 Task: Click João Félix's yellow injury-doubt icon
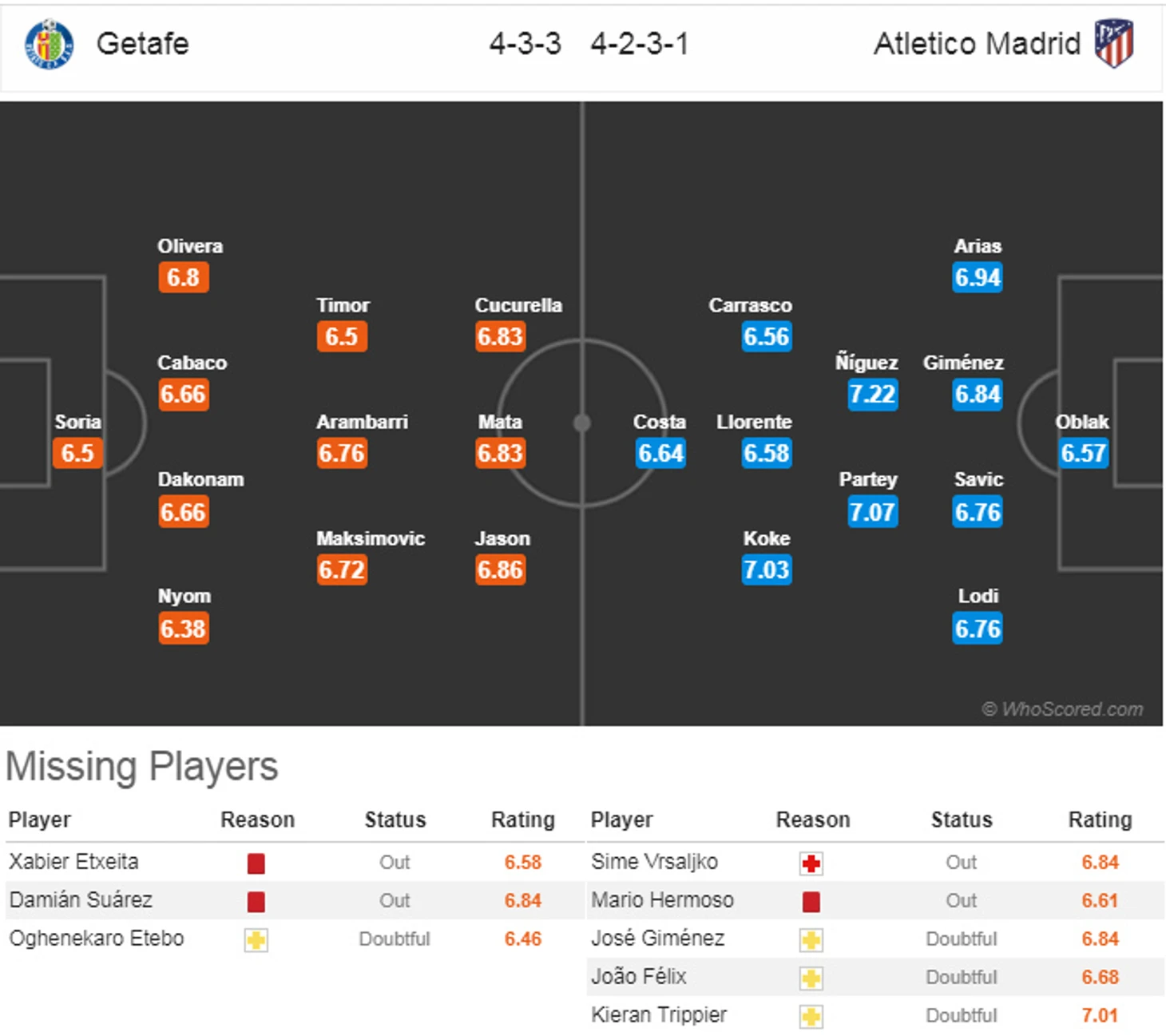click(x=811, y=978)
